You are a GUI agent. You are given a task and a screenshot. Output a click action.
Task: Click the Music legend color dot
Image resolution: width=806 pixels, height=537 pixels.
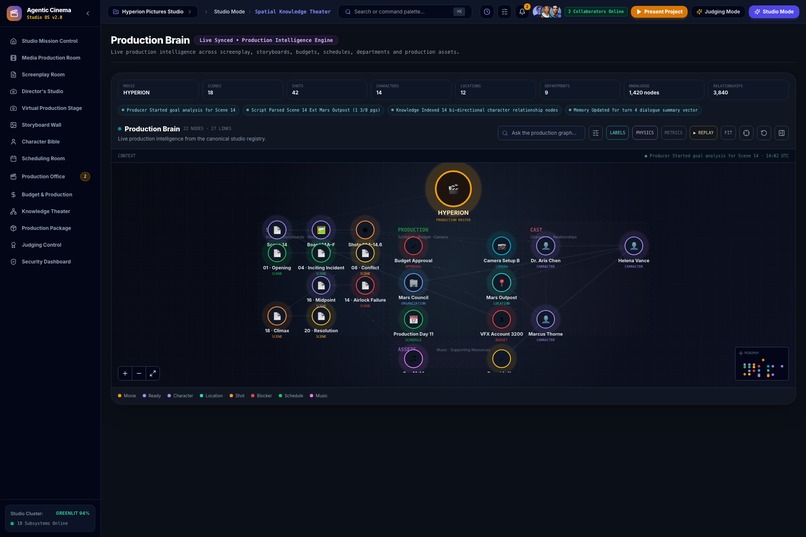pos(312,396)
